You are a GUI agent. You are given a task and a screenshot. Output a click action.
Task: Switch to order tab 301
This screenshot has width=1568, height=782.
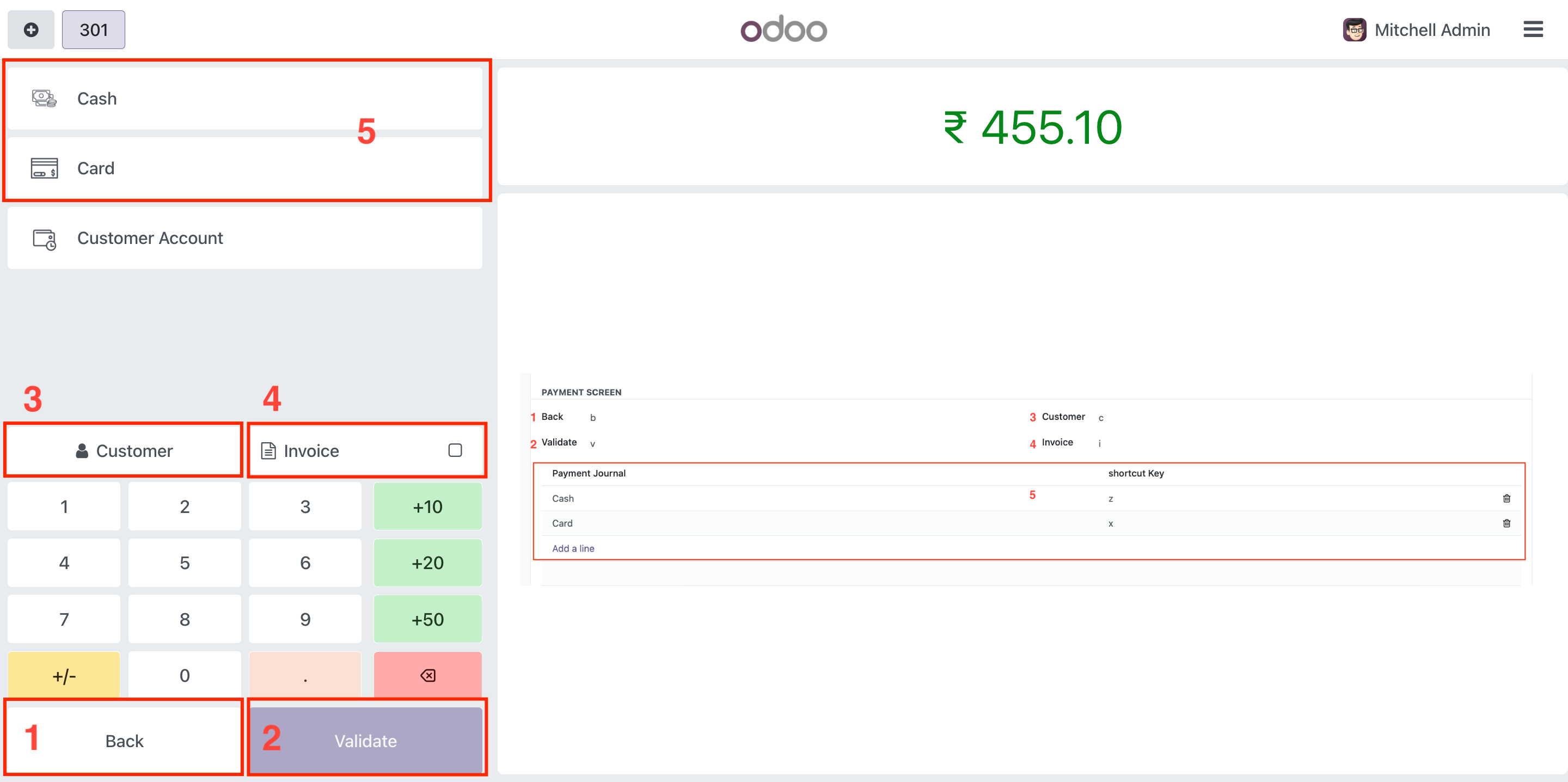(94, 30)
